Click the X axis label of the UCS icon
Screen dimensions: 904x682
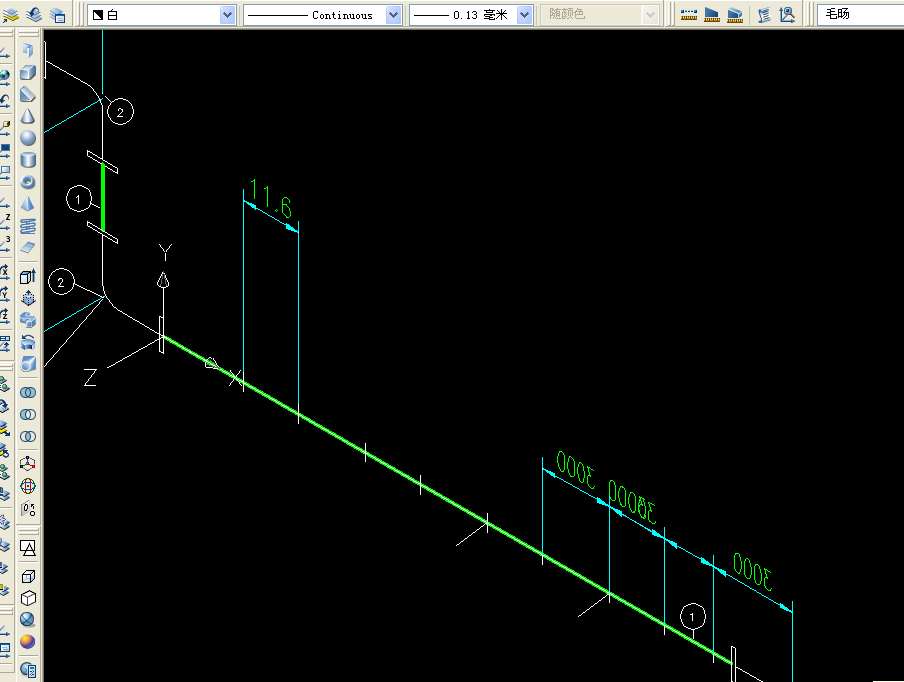pos(235,378)
